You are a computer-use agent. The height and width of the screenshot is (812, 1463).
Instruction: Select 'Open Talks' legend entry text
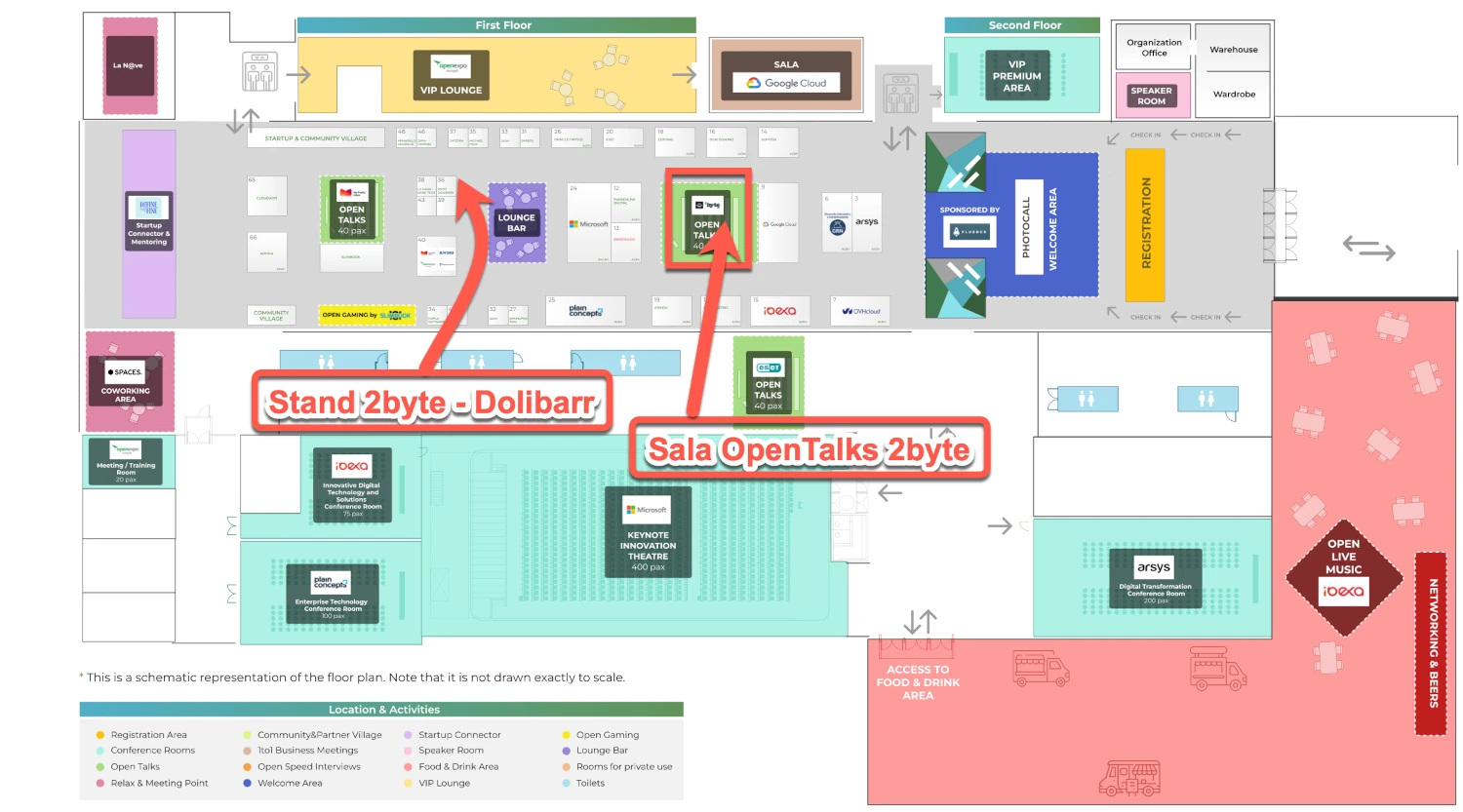[135, 767]
